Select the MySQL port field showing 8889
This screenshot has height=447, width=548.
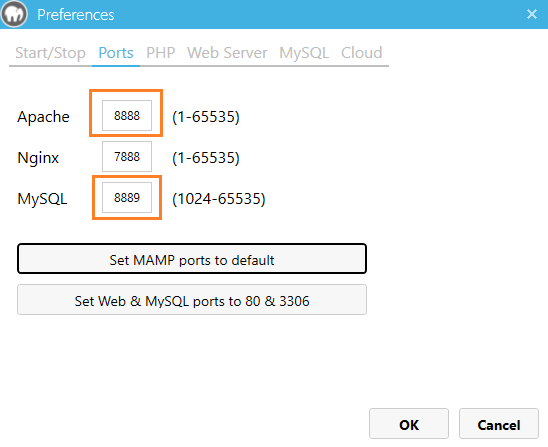[x=127, y=197]
